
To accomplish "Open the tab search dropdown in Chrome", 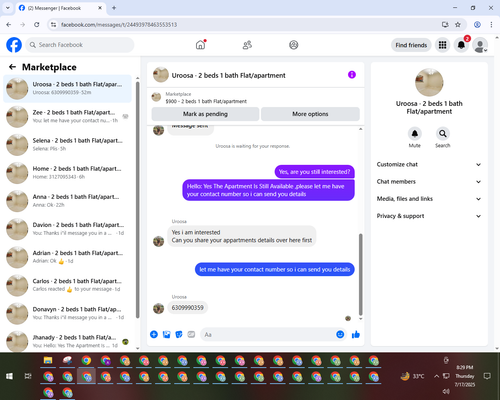I will [x=8, y=8].
